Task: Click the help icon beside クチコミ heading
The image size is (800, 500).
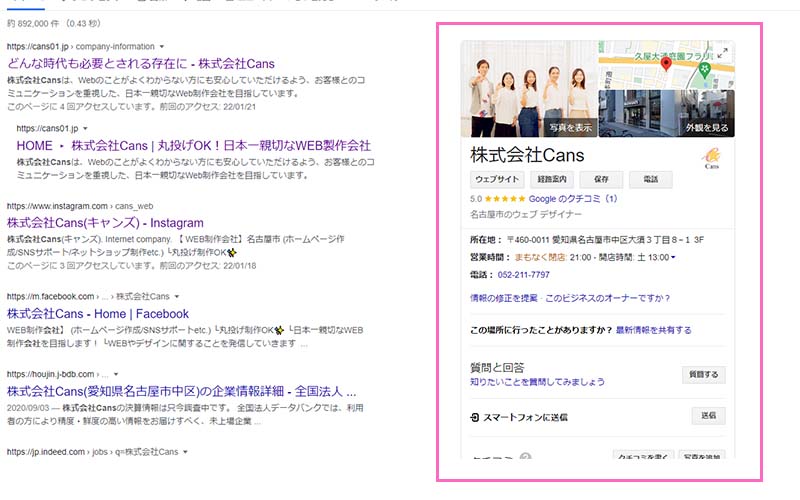Action: [x=525, y=459]
